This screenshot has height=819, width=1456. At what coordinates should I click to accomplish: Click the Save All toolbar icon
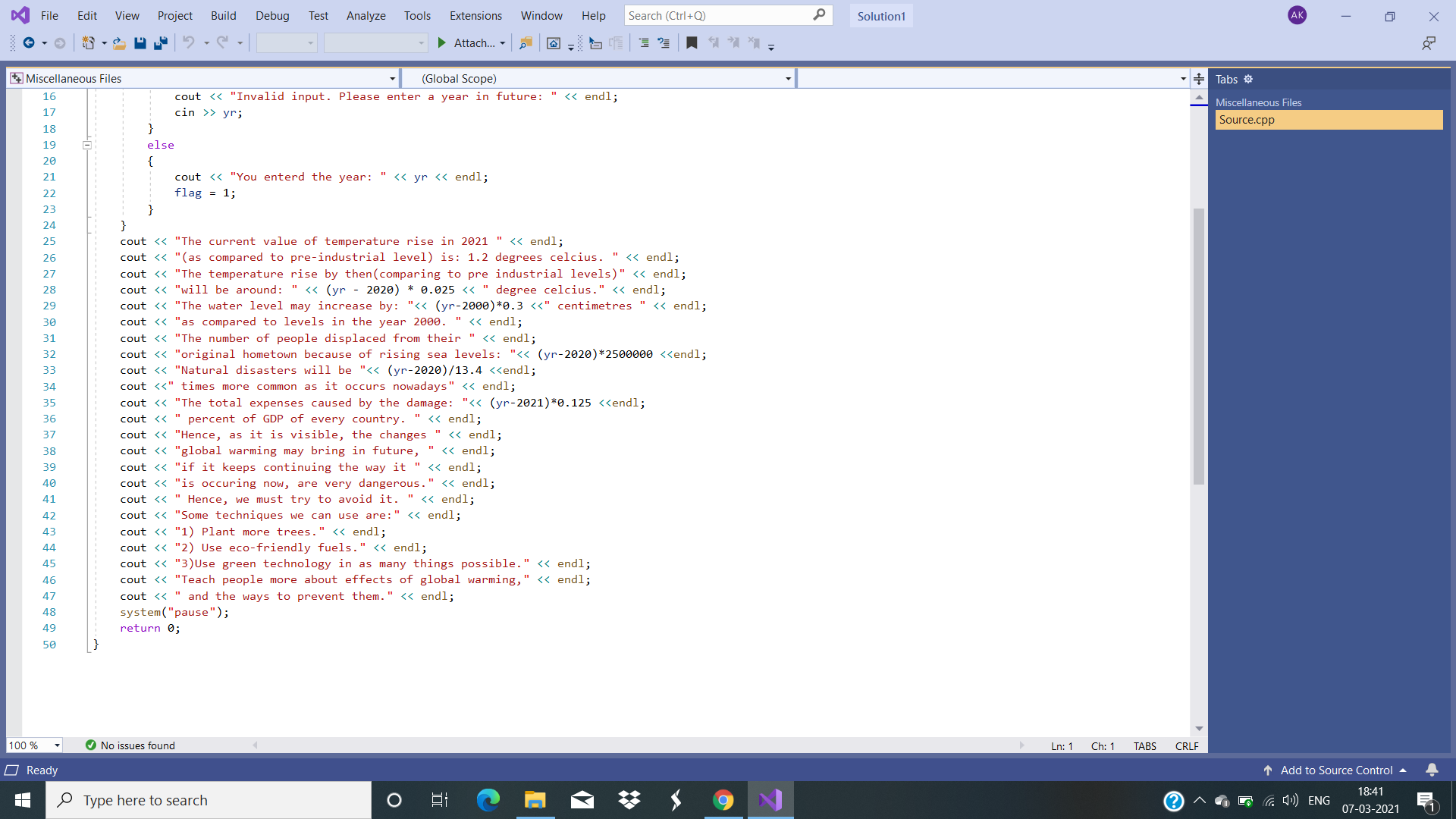coord(160,43)
